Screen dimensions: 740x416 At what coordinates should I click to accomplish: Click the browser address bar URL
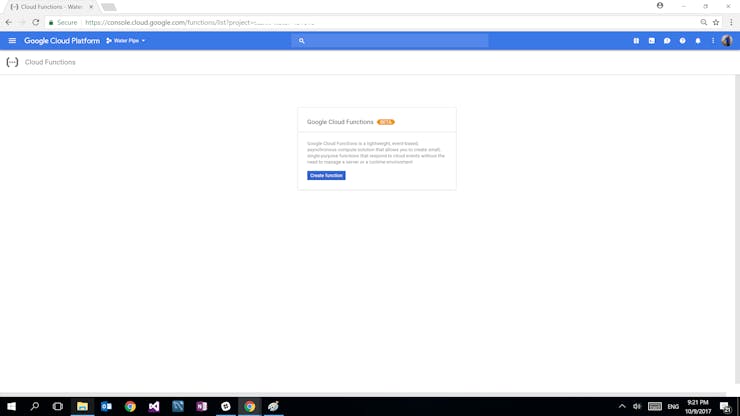[x=200, y=22]
